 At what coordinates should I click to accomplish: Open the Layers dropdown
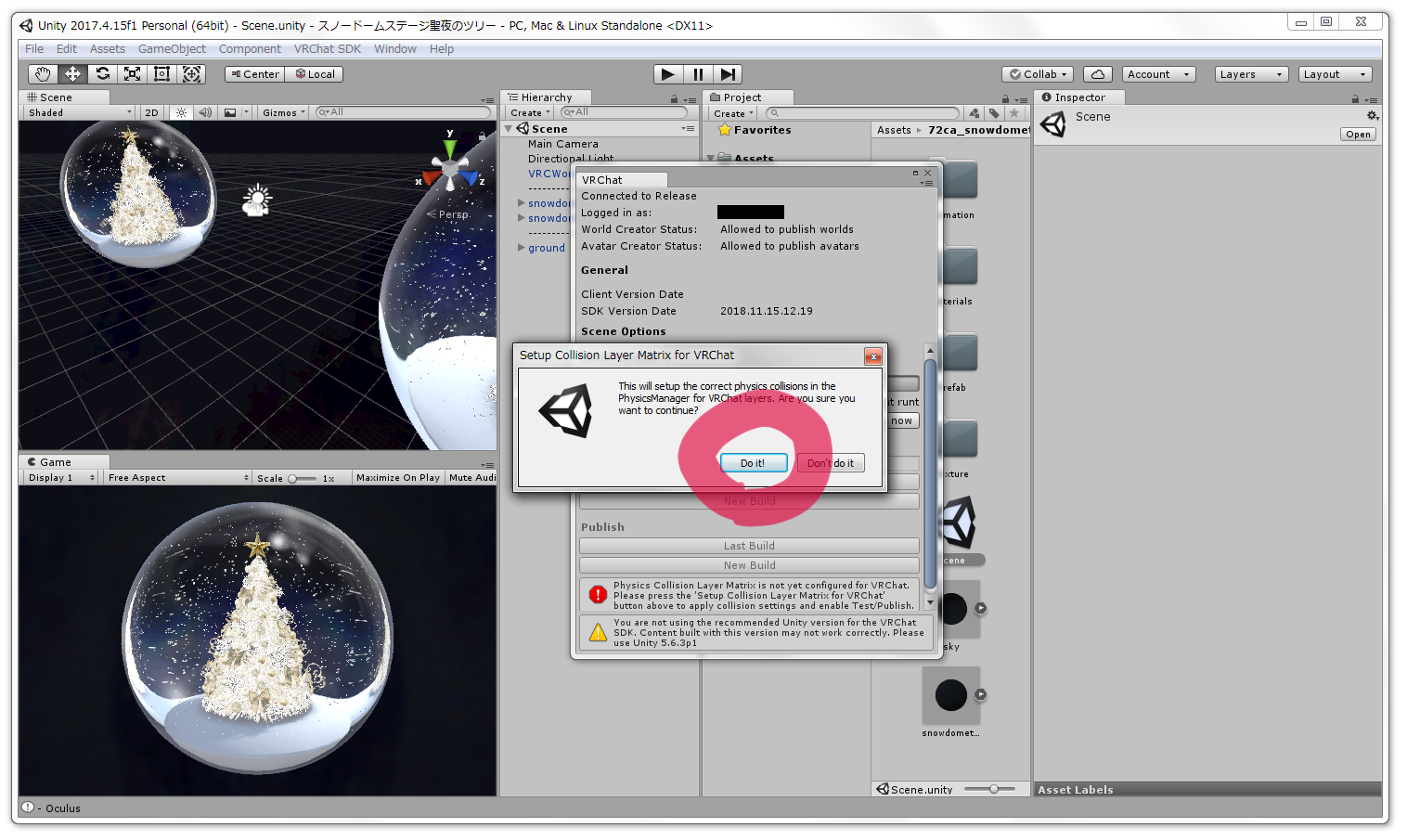[x=1251, y=74]
